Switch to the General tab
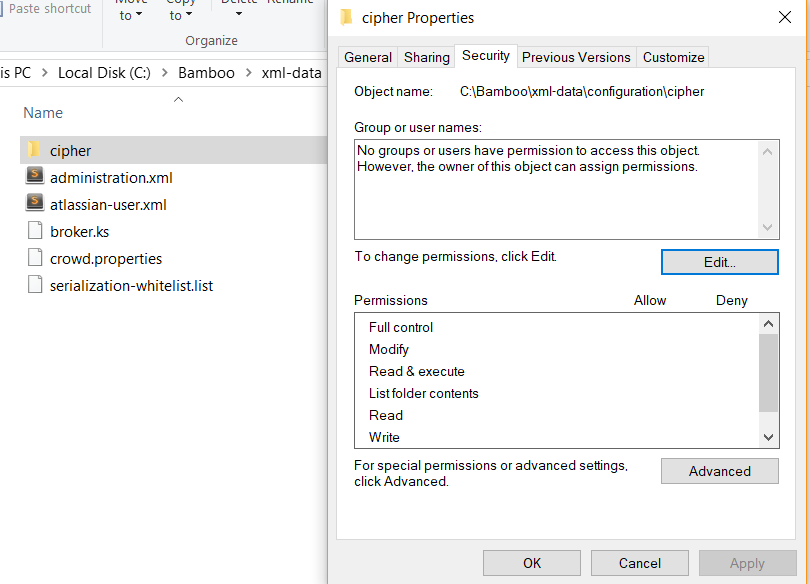The image size is (810, 584). pyautogui.click(x=368, y=57)
